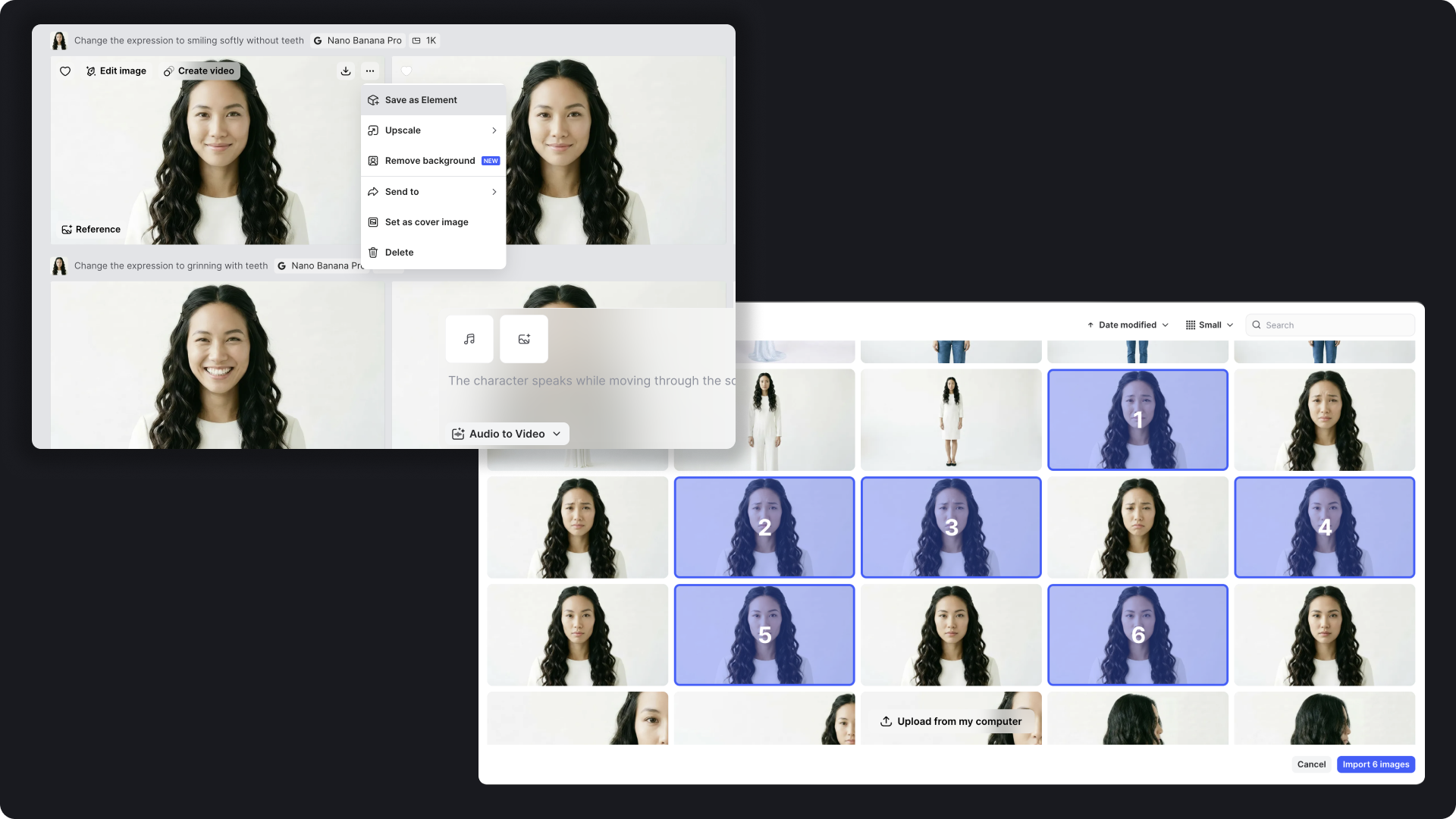1456x819 pixels.
Task: Click Cancel in the import dialog
Action: click(1311, 764)
